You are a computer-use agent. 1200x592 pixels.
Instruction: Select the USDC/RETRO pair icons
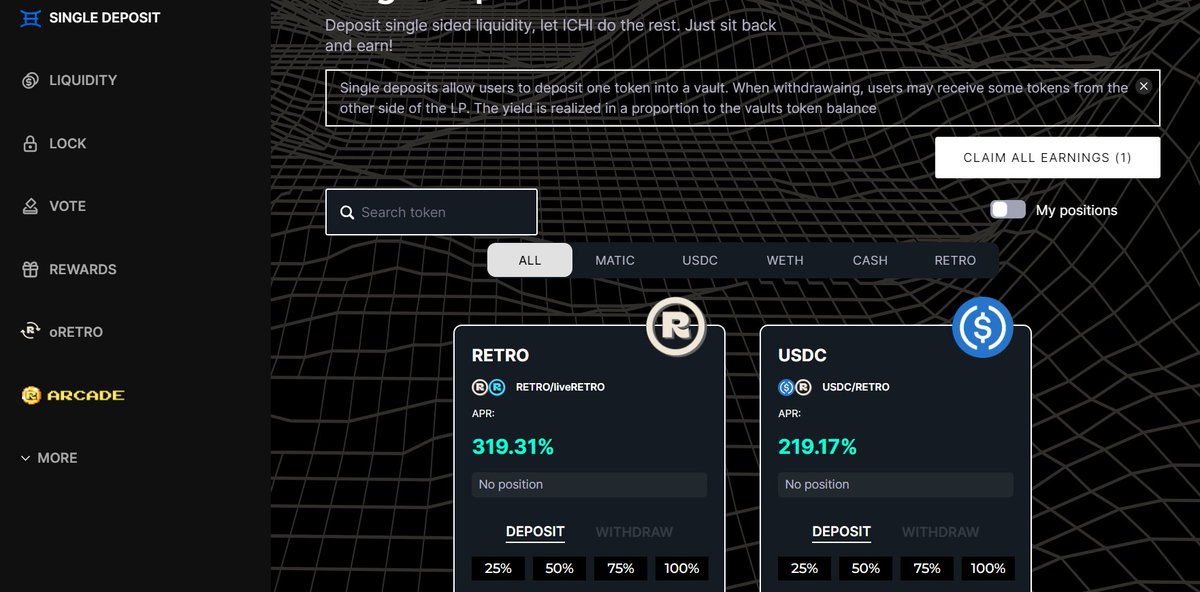[795, 387]
